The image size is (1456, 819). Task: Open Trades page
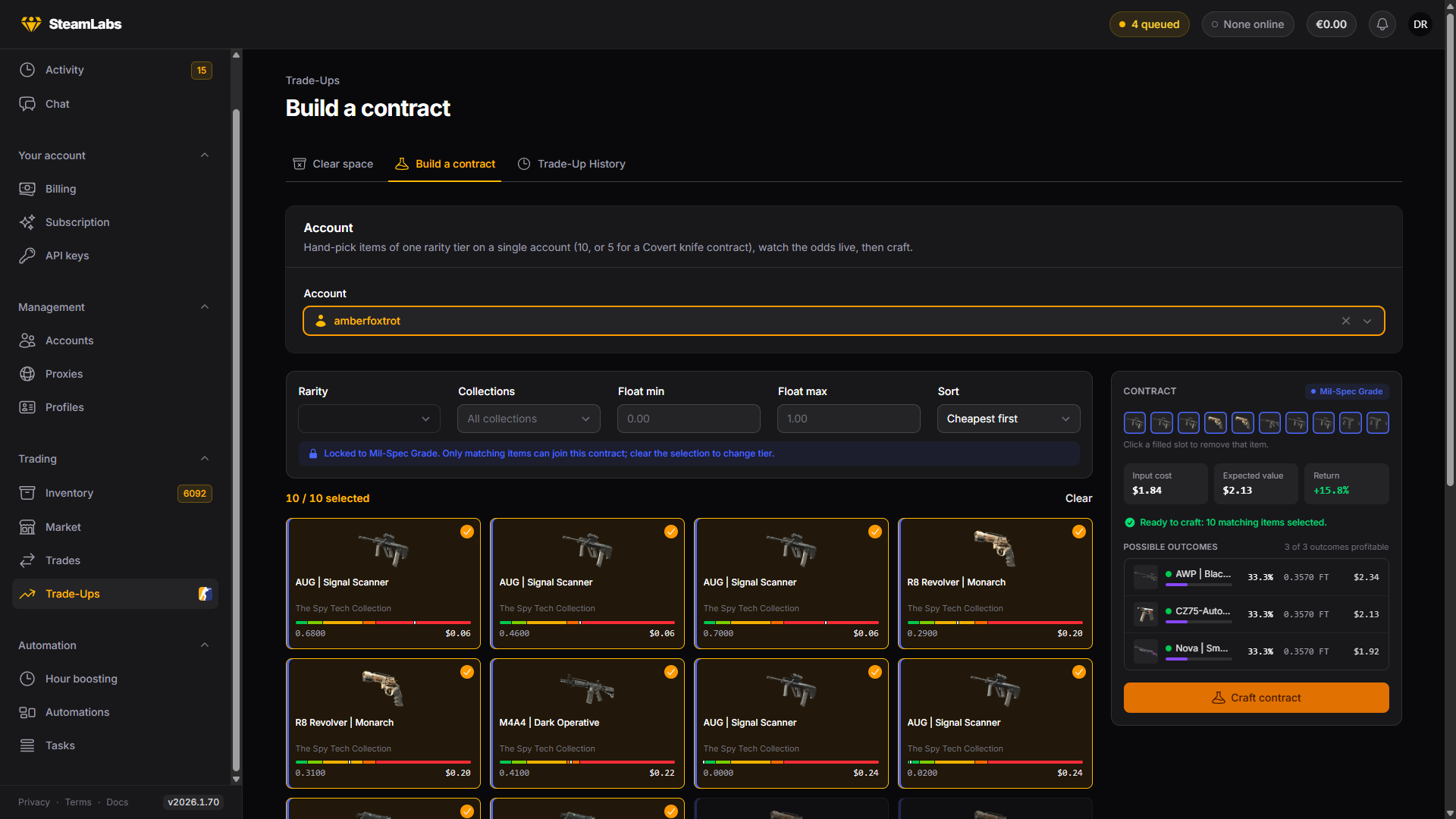coord(115,560)
